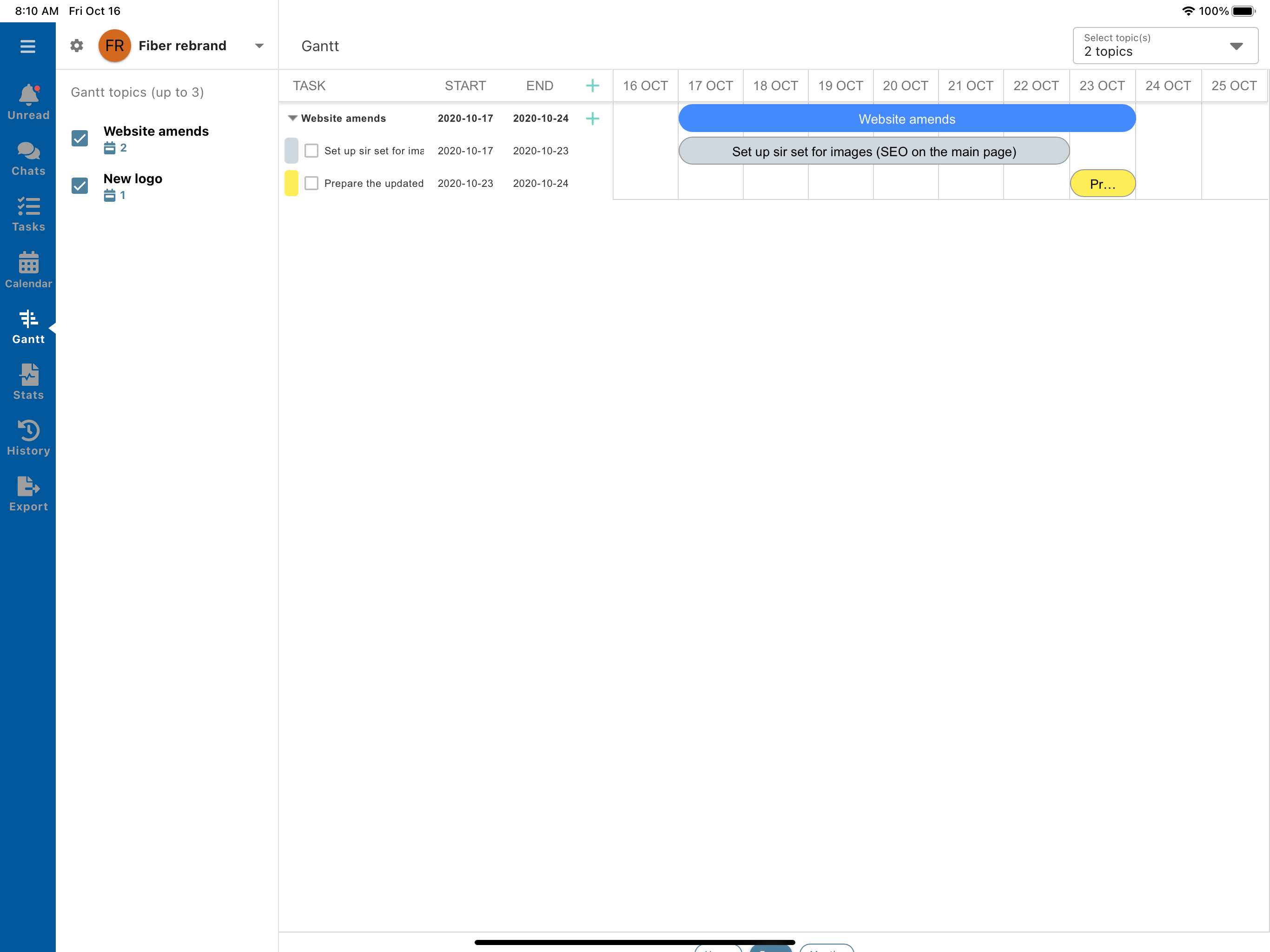Mark 'Set up sir set' task complete
The image size is (1270, 952).
pyautogui.click(x=311, y=151)
